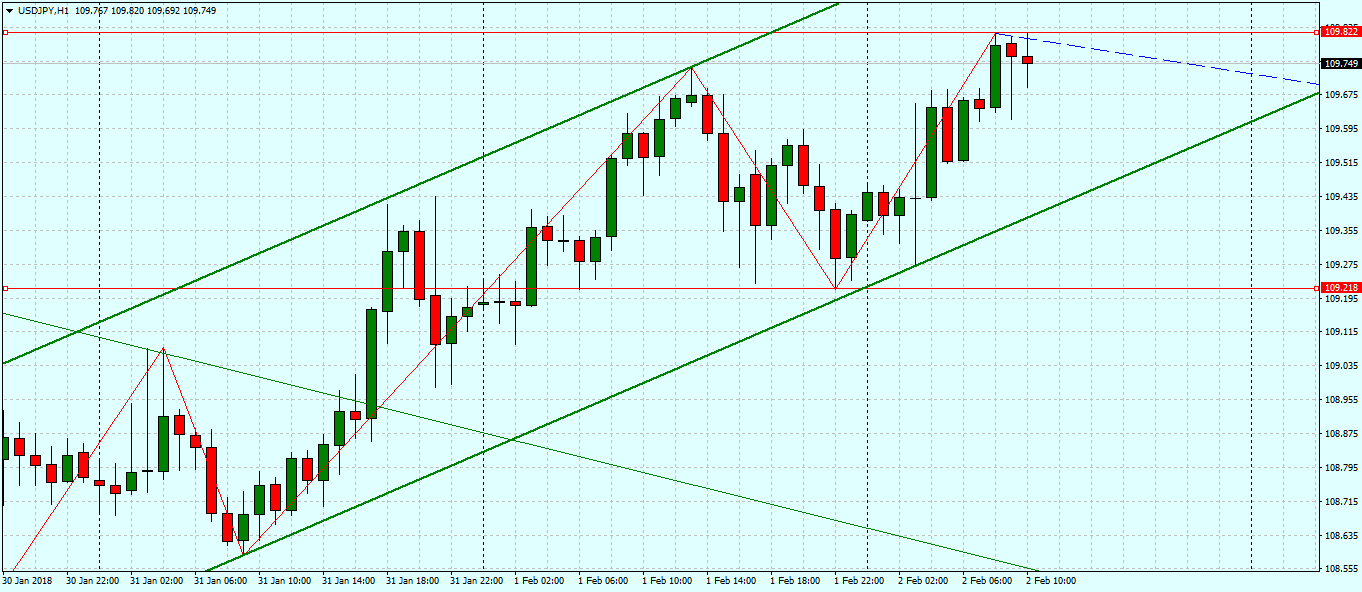Click the '2 Feb 10:00' time axis label

1051,580
